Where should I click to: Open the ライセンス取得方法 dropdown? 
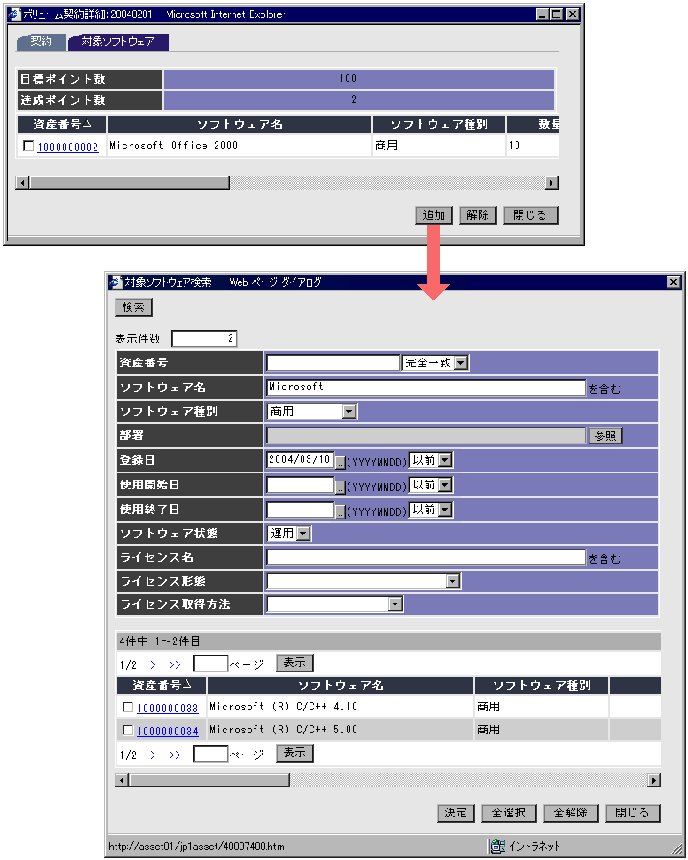(335, 604)
